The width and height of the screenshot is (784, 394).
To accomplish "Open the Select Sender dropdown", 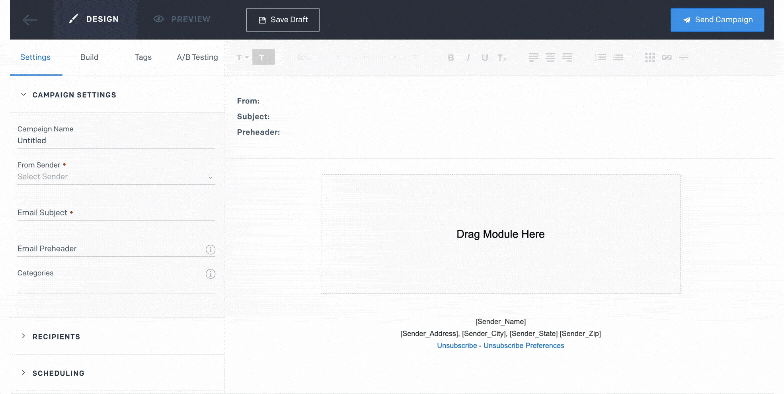I will (116, 176).
